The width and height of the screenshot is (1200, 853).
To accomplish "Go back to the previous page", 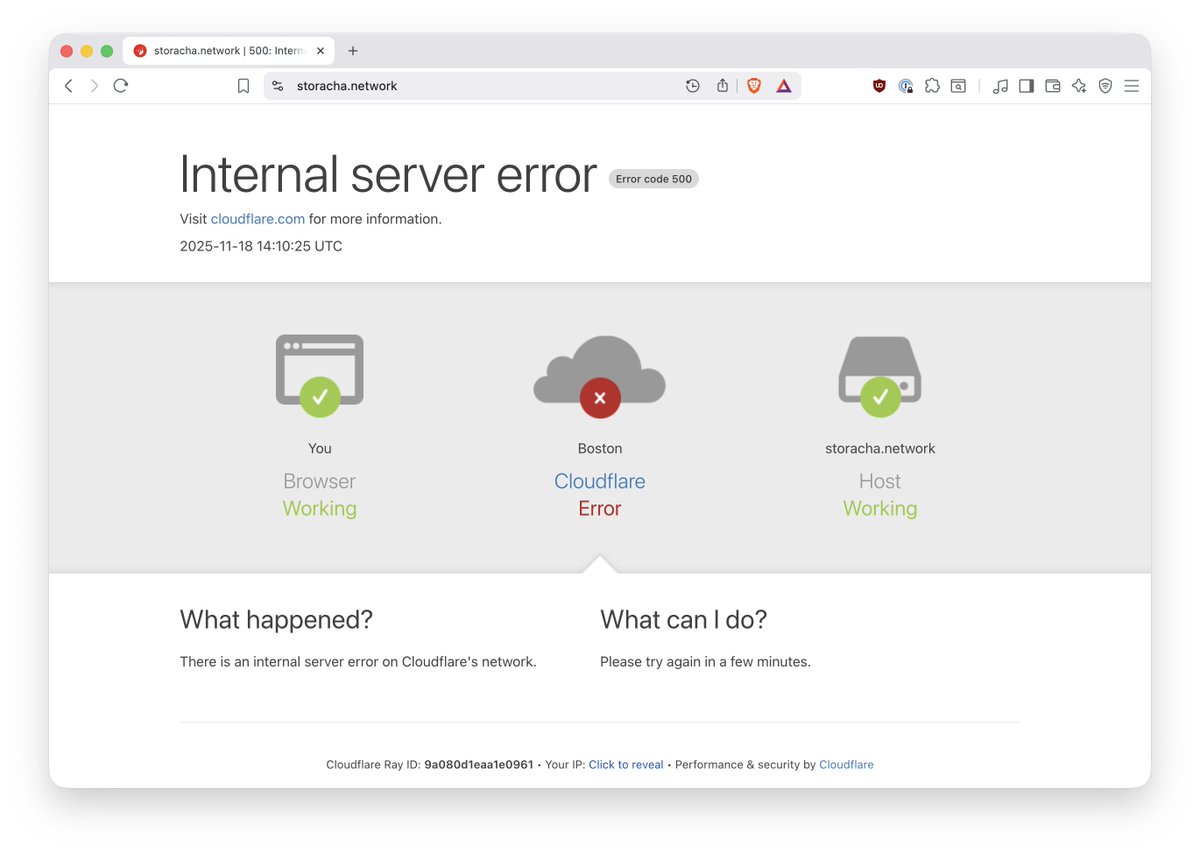I will (69, 86).
